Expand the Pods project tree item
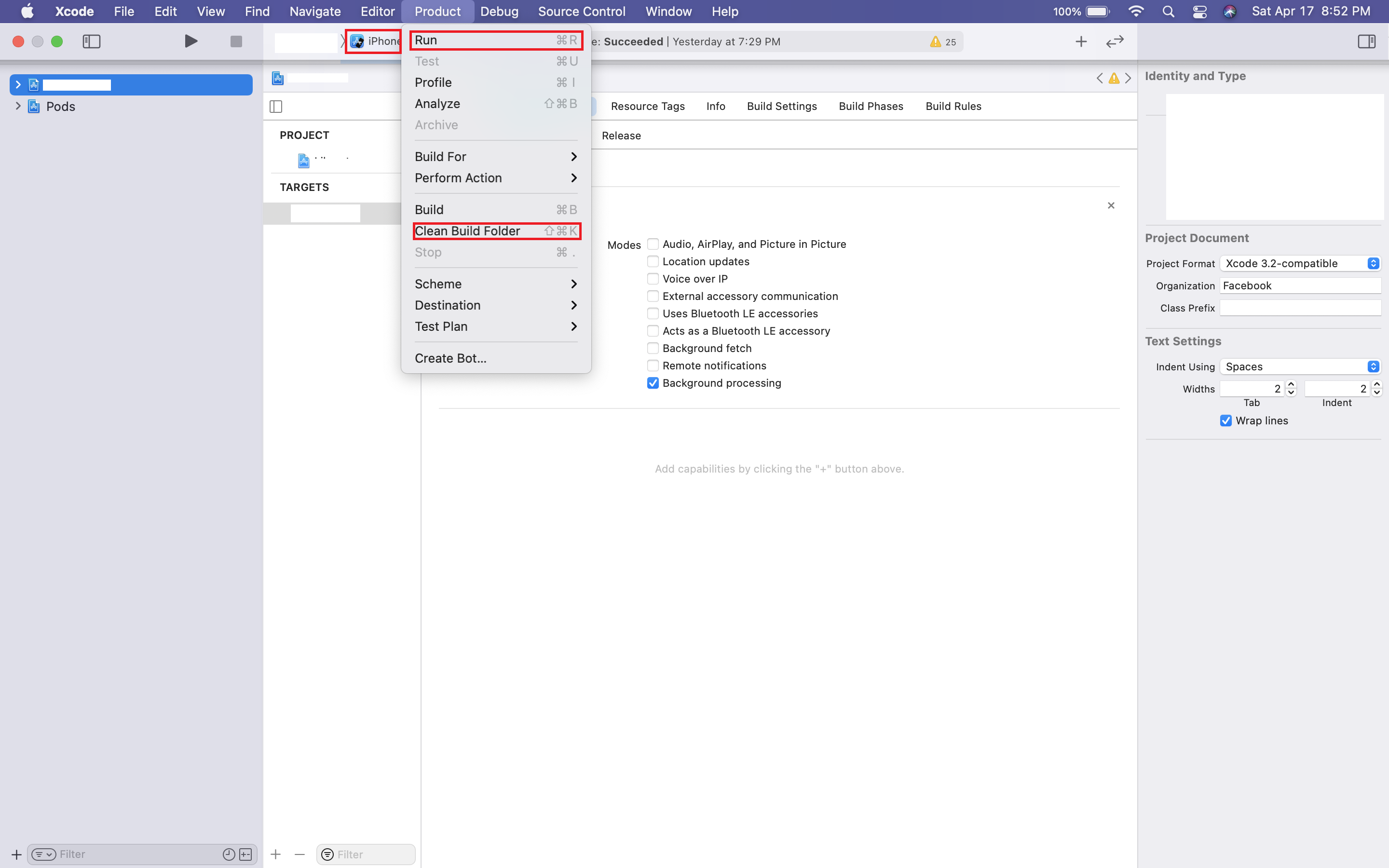The height and width of the screenshot is (868, 1389). (18, 106)
